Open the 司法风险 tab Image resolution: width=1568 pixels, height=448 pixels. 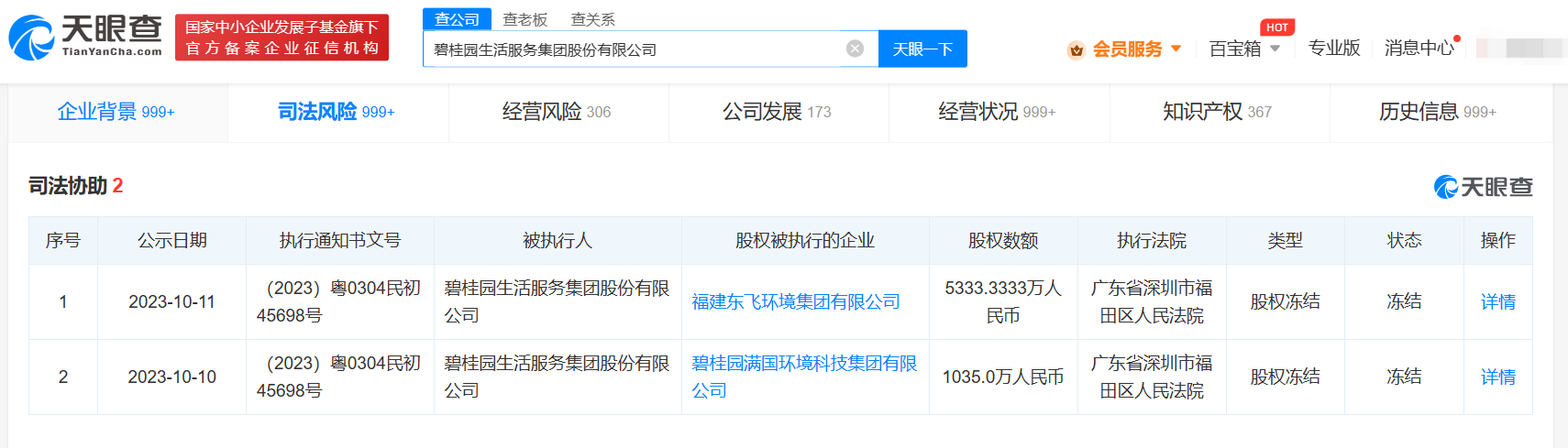pos(337,112)
